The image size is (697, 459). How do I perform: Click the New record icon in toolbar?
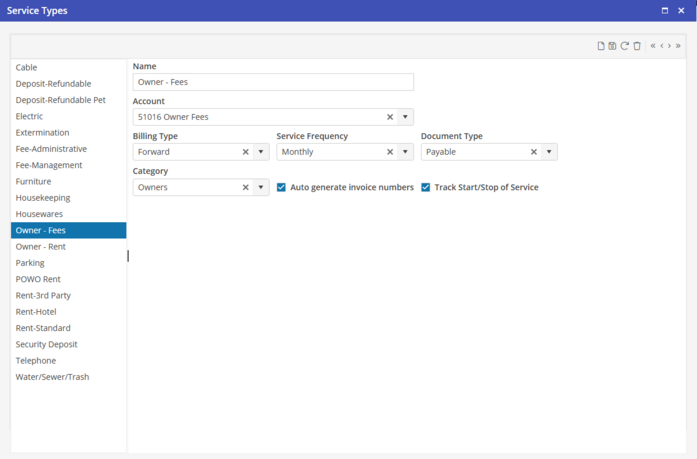click(601, 46)
